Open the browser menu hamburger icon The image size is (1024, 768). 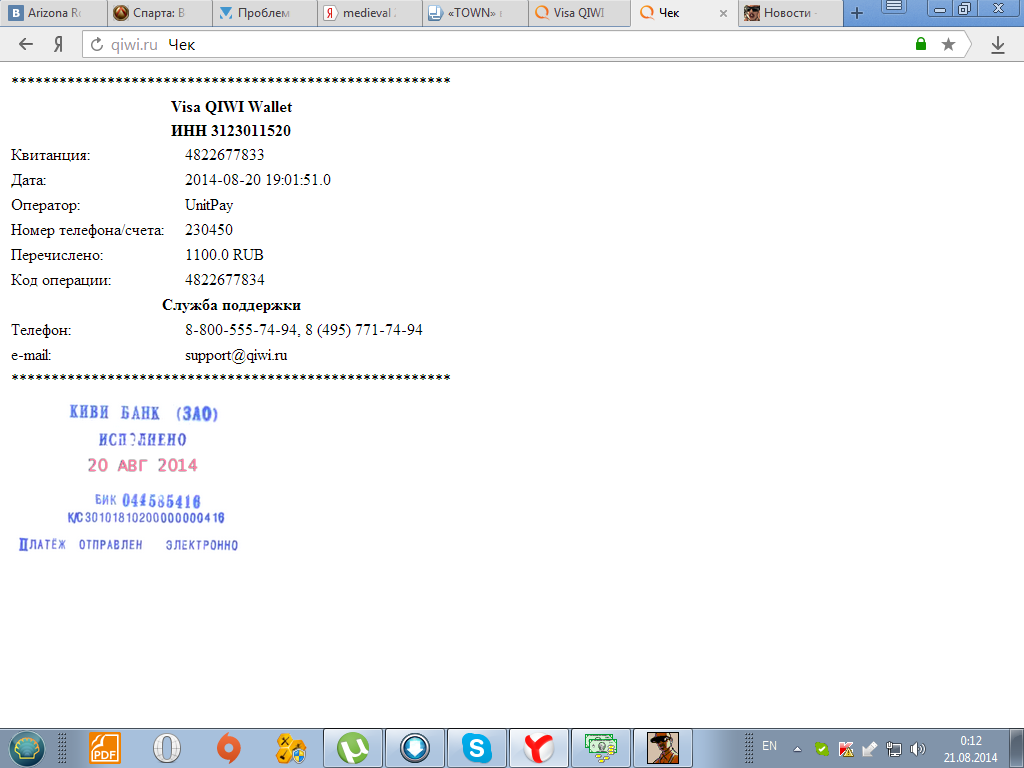(895, 7)
